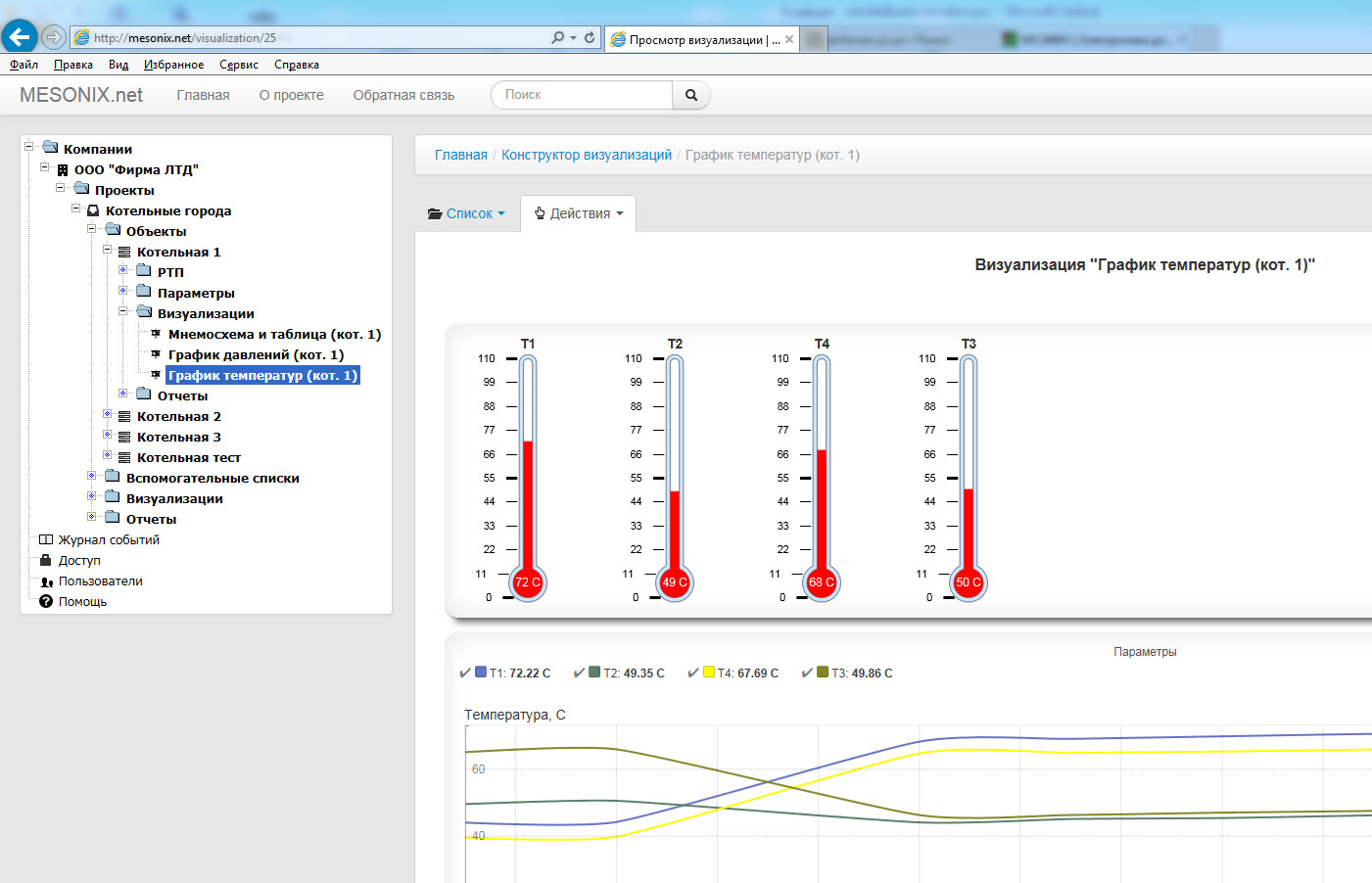Screen dimensions: 1372x883
Task: Click the Котельная 1 object icon
Action: 124,252
